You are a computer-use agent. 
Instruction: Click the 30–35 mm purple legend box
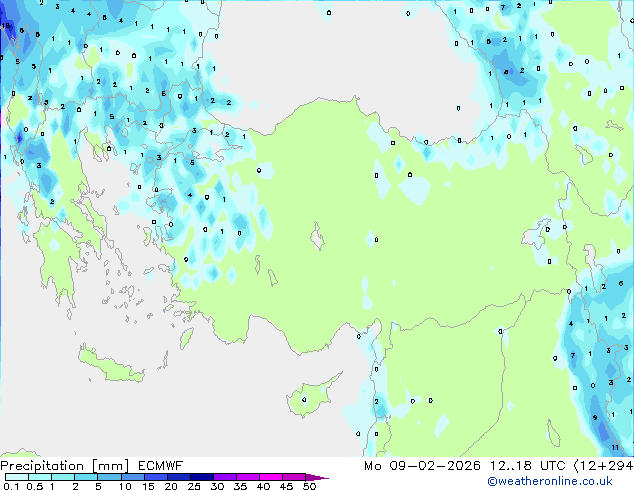224,477
